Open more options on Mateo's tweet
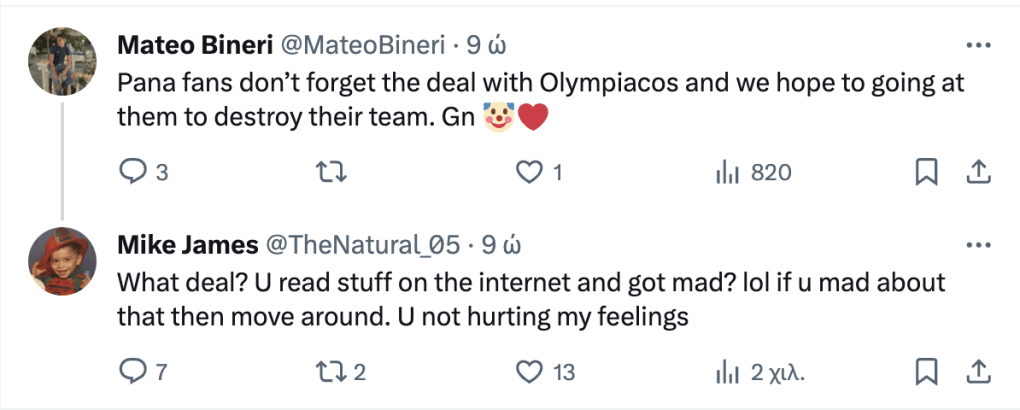 coord(976,46)
